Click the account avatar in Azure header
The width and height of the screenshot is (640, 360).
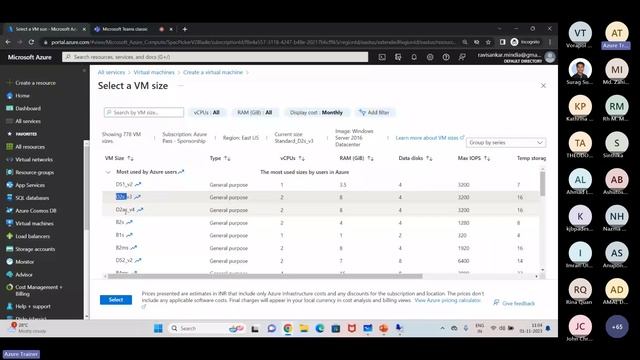click(550, 57)
